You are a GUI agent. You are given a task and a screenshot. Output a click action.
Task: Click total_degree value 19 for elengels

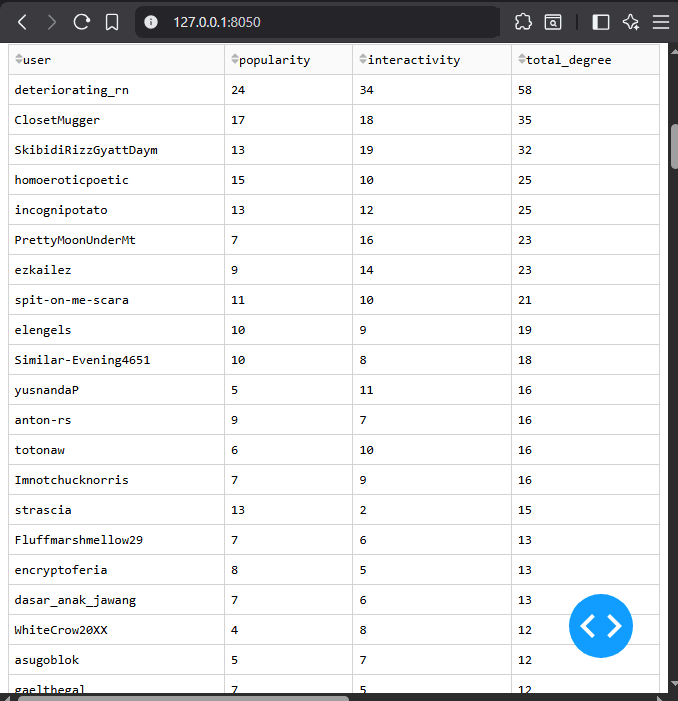(x=585, y=330)
